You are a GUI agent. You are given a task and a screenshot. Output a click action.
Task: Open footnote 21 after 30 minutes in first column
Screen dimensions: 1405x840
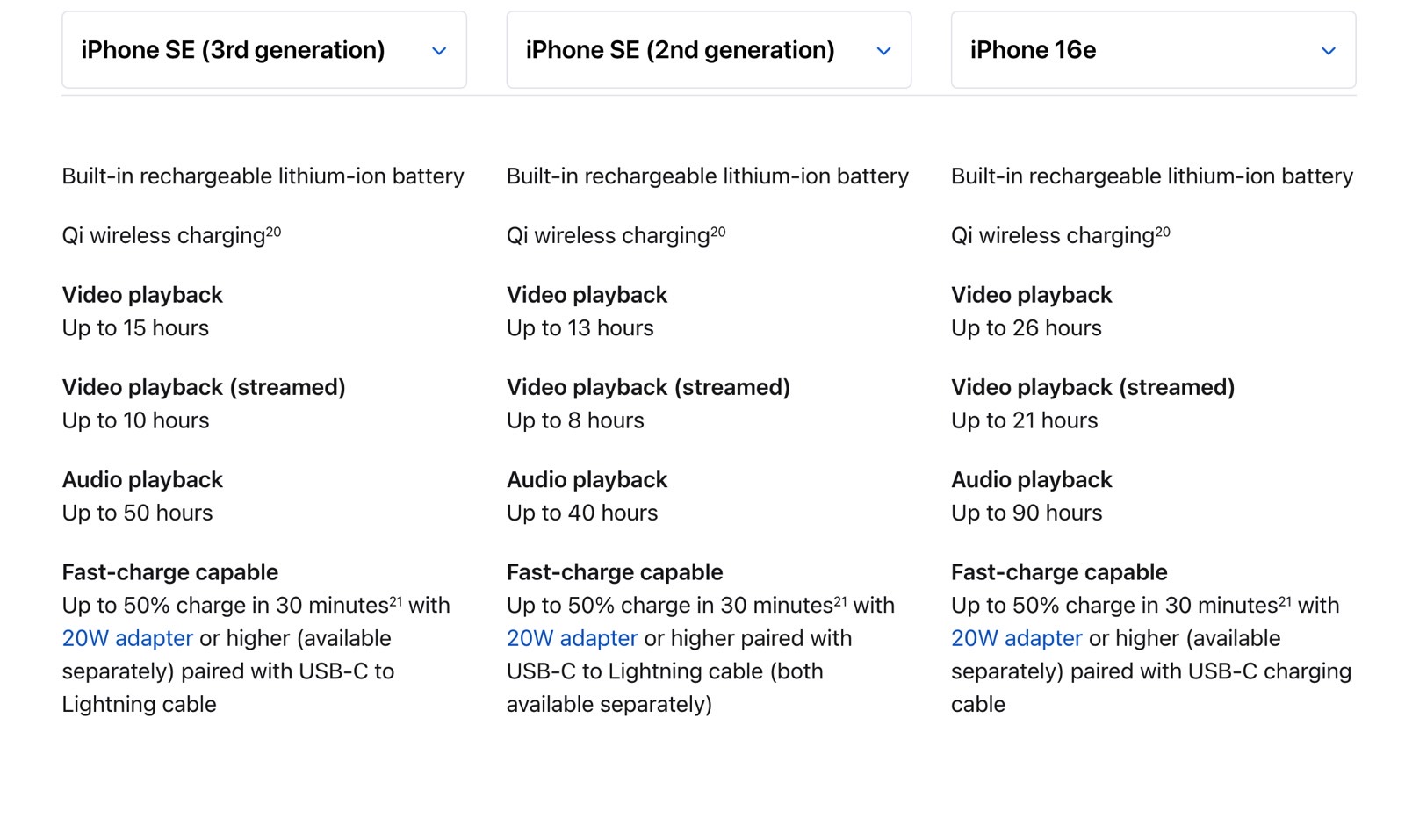396,601
